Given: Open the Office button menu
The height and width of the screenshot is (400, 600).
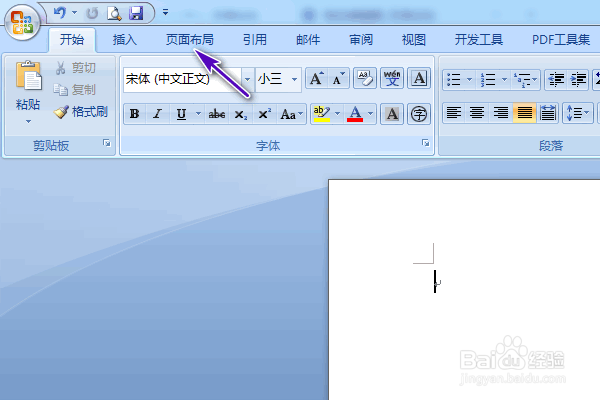Looking at the screenshot, I should click(22, 23).
